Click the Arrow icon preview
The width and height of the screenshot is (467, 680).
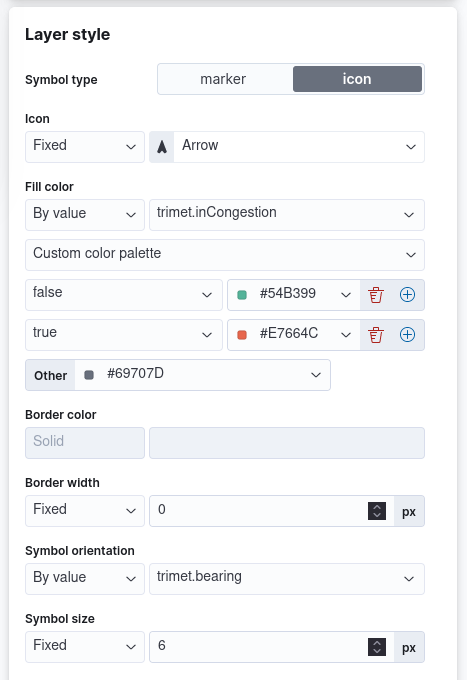162,147
